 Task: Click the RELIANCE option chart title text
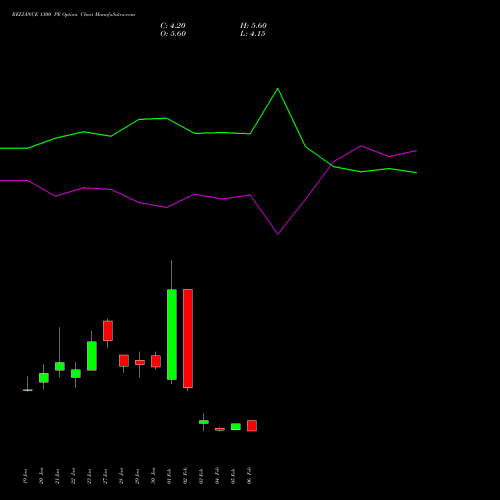coord(73,15)
